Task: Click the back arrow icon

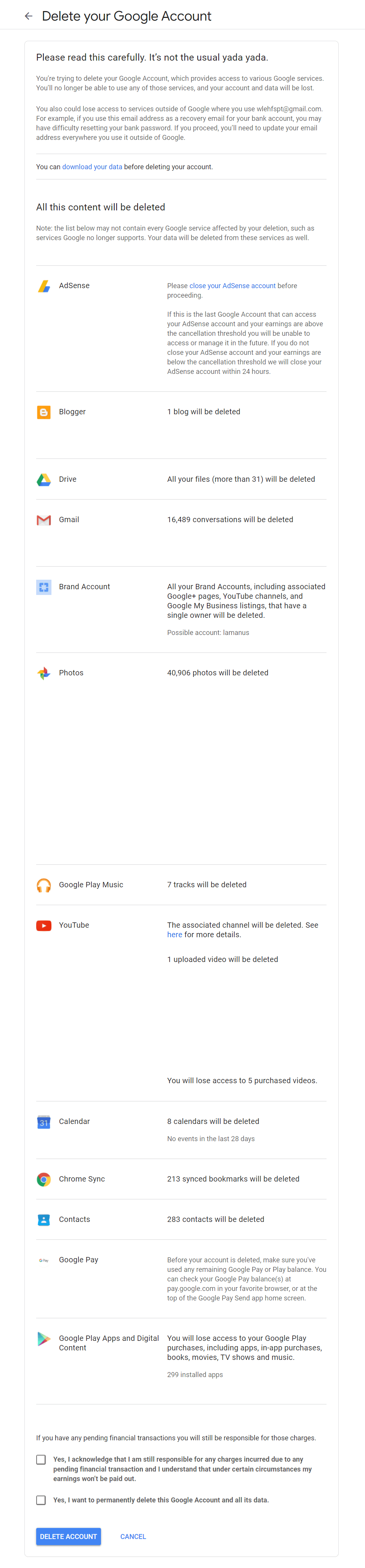Action: [29, 16]
